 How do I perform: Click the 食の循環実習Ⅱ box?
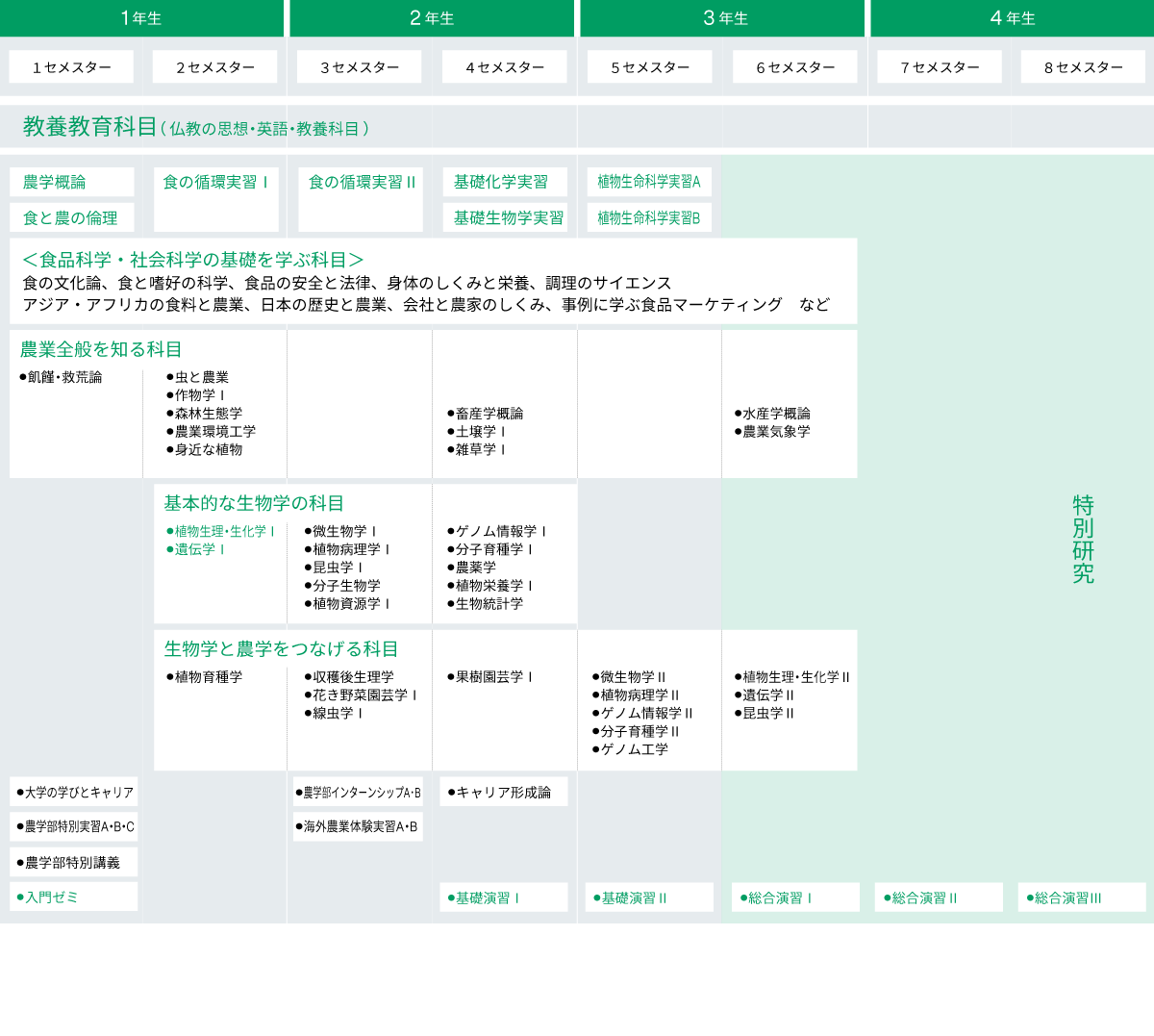pos(361,200)
